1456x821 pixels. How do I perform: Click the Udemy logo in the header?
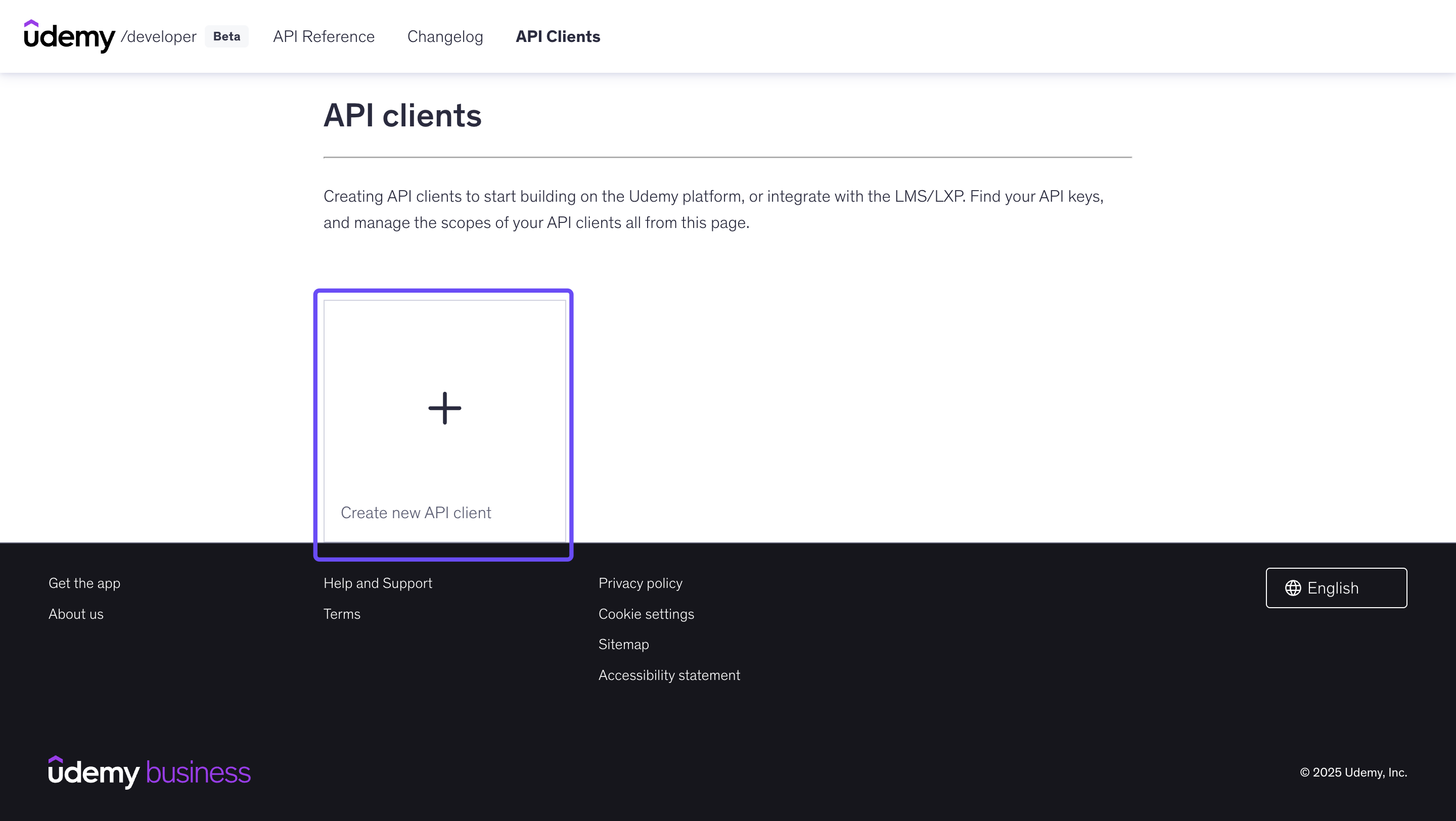(69, 36)
